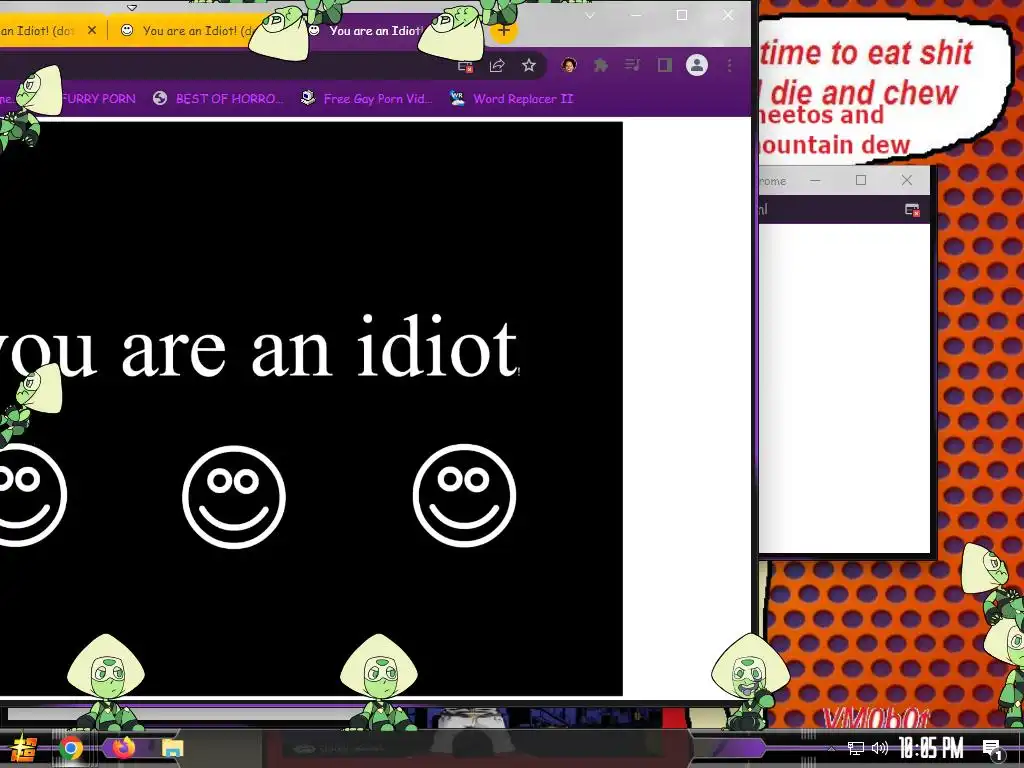
Task: Open the avatar extension icon in toolbar
Action: (x=569, y=65)
